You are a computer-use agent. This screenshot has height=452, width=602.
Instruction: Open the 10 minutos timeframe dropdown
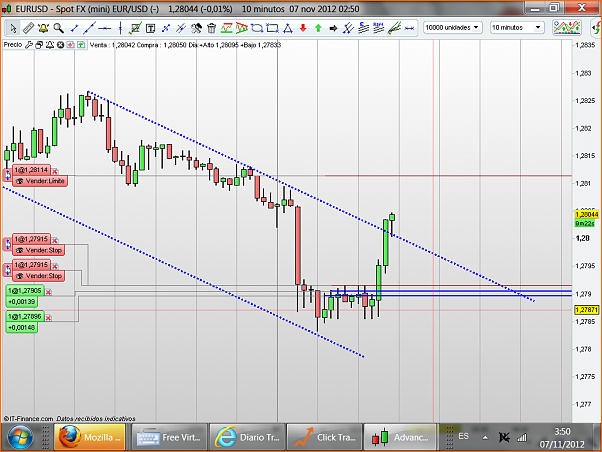pos(517,28)
